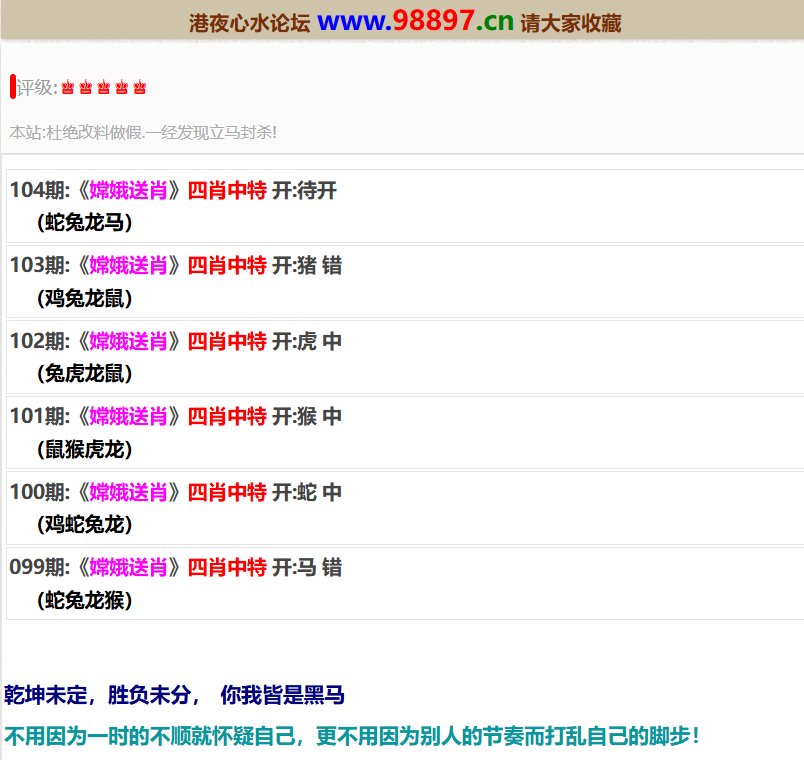804x760 pixels.
Task: Click the 099期 嫦娥送肖 title
Action: pyautogui.click(x=128, y=568)
